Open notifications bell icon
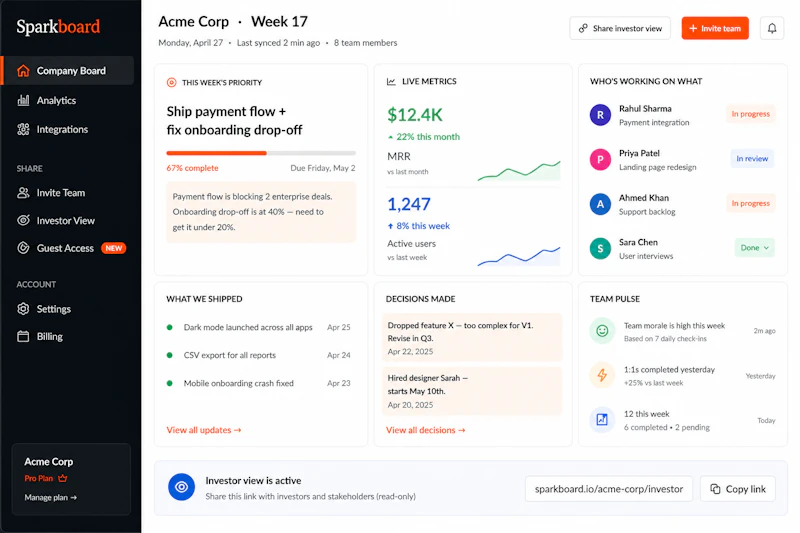This screenshot has height=533, width=800. click(x=771, y=28)
